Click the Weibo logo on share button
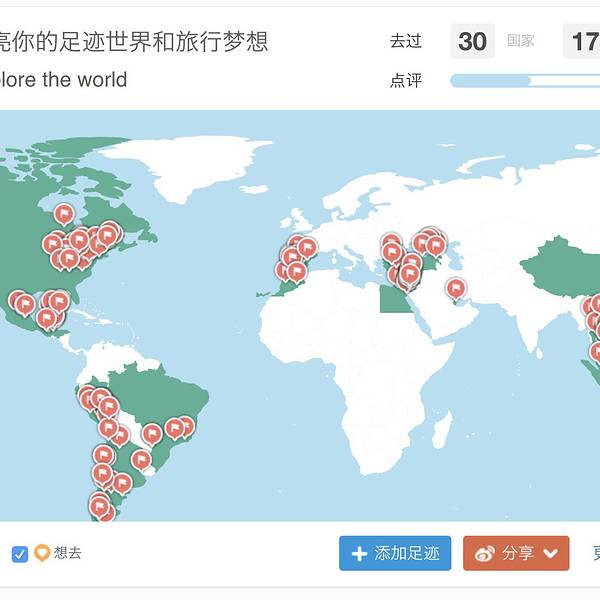The height and width of the screenshot is (600, 600). [485, 554]
